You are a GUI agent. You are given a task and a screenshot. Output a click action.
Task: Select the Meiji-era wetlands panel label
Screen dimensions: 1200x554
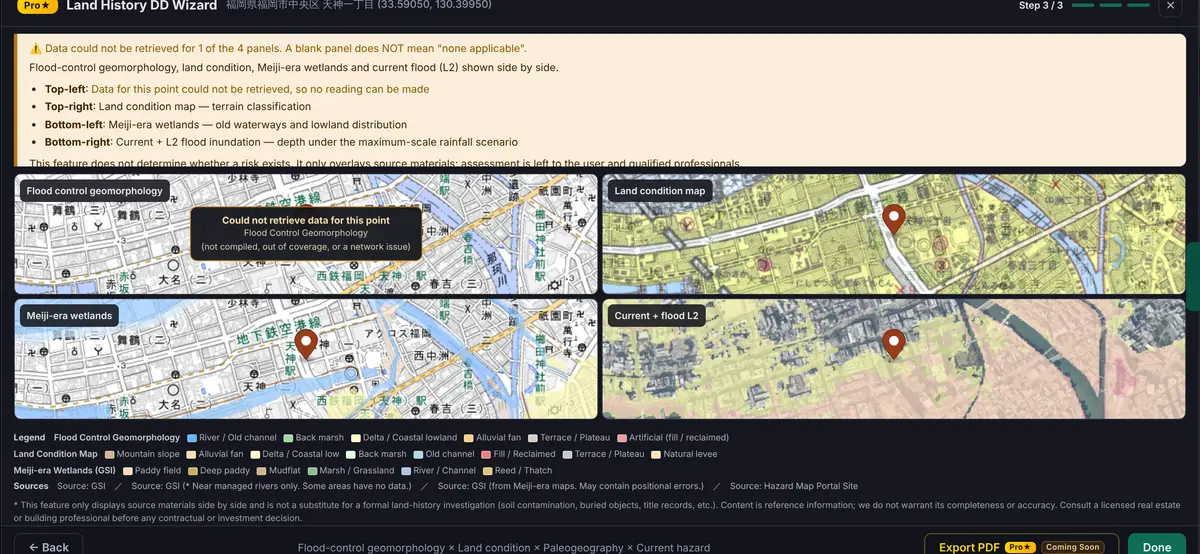pos(70,315)
